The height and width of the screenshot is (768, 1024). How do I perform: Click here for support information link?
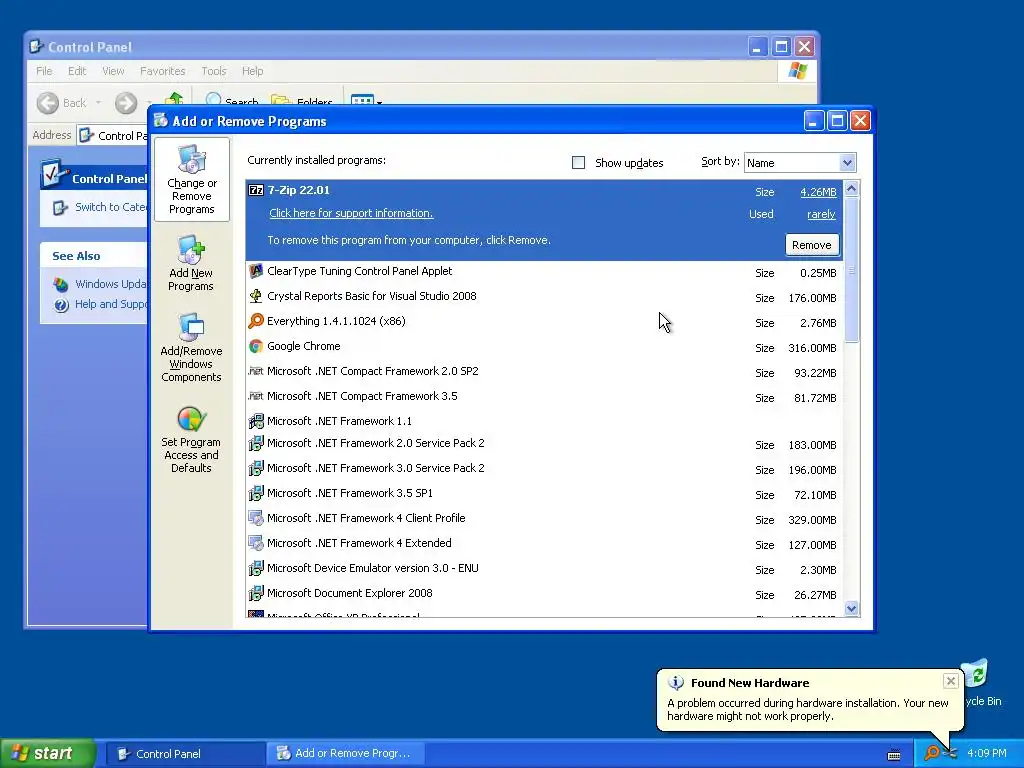click(351, 214)
